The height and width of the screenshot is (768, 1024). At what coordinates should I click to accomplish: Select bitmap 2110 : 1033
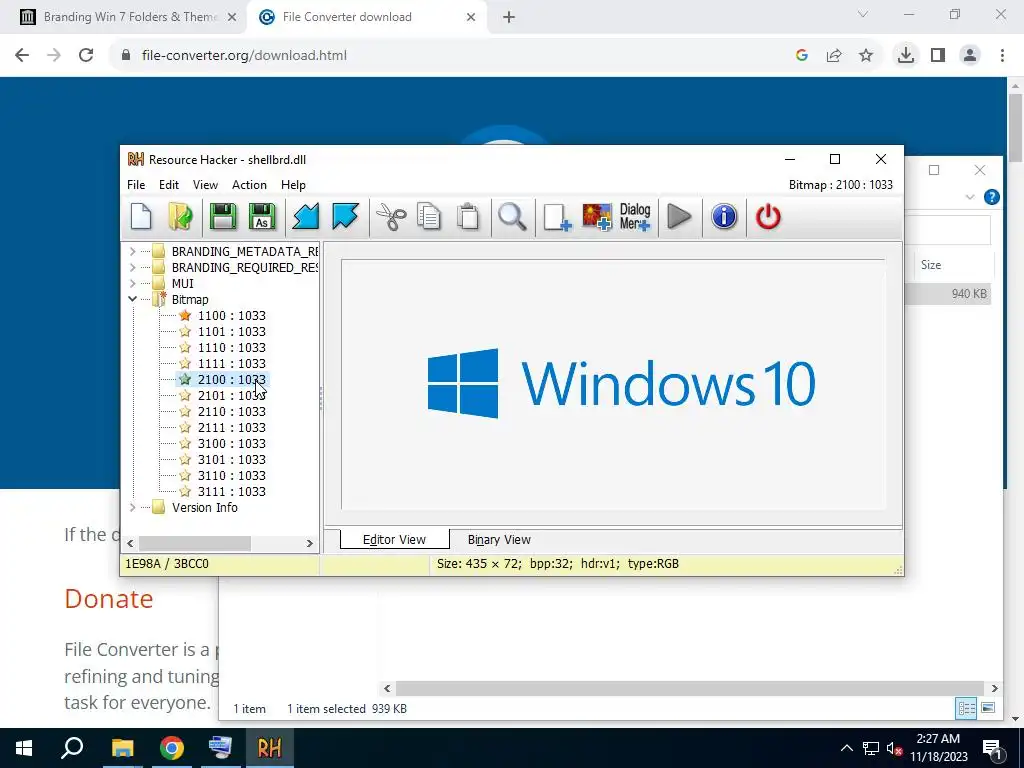pos(232,411)
